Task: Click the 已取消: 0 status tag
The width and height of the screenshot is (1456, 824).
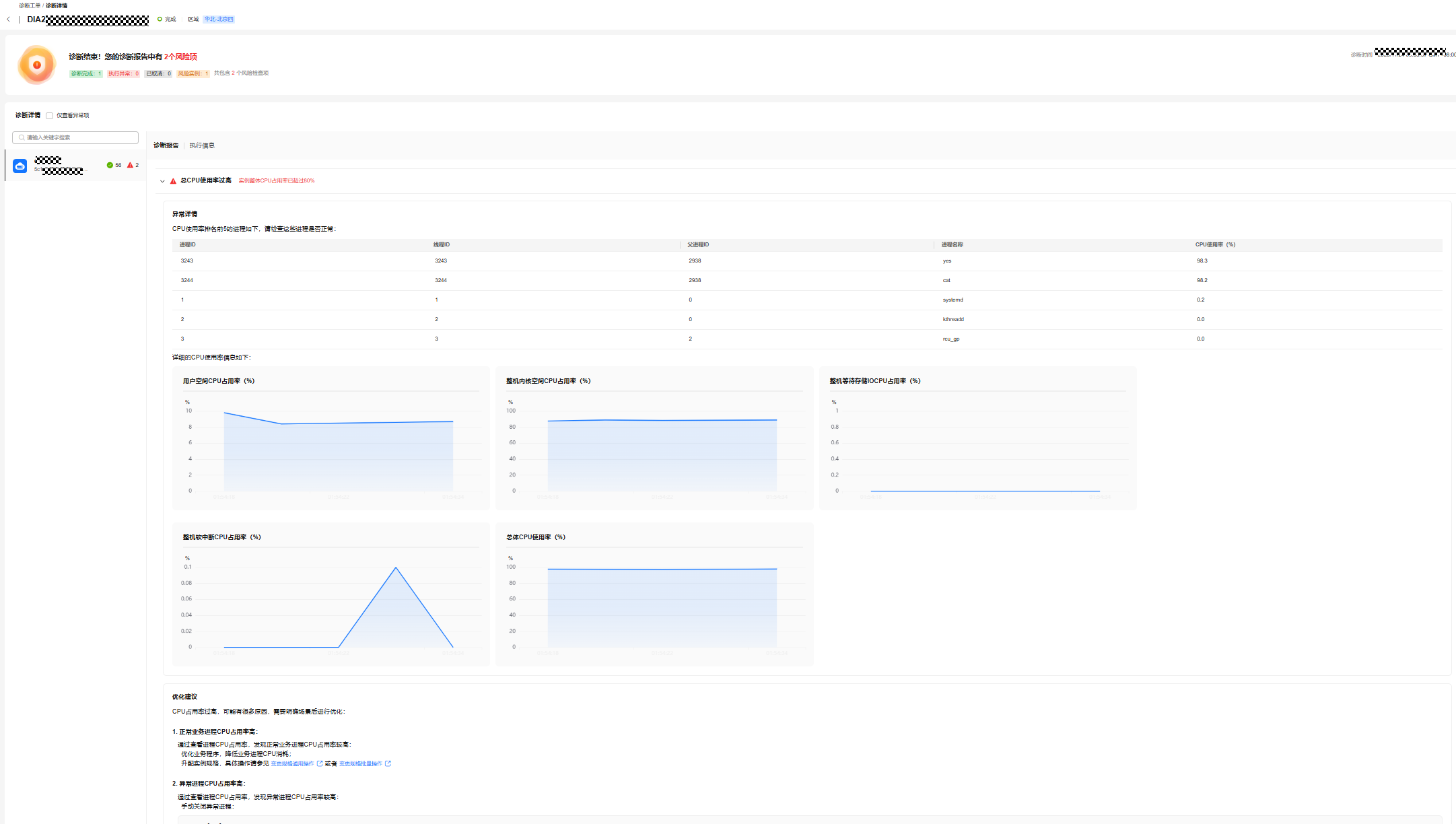Action: coord(158,73)
